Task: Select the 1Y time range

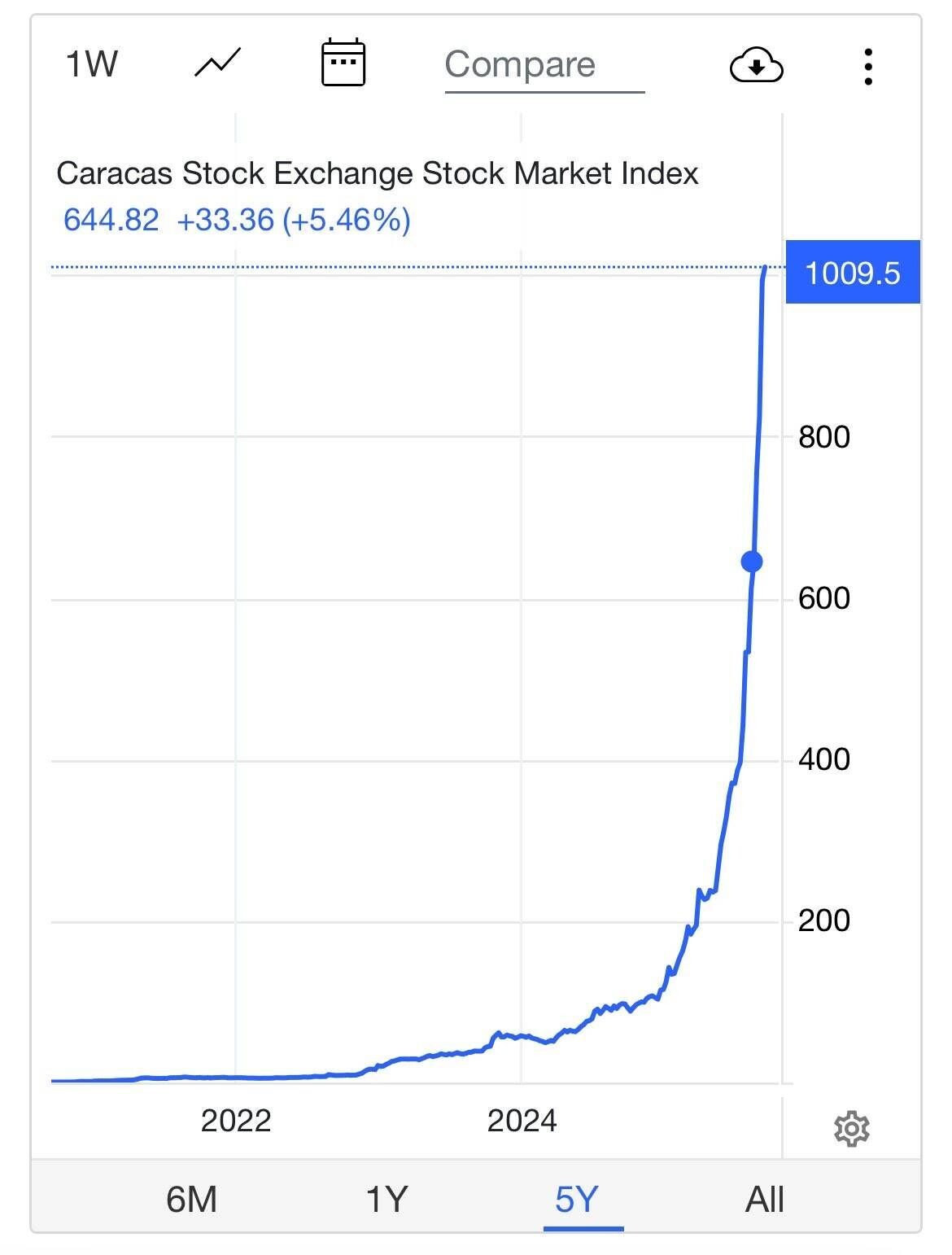Action: tap(386, 1200)
